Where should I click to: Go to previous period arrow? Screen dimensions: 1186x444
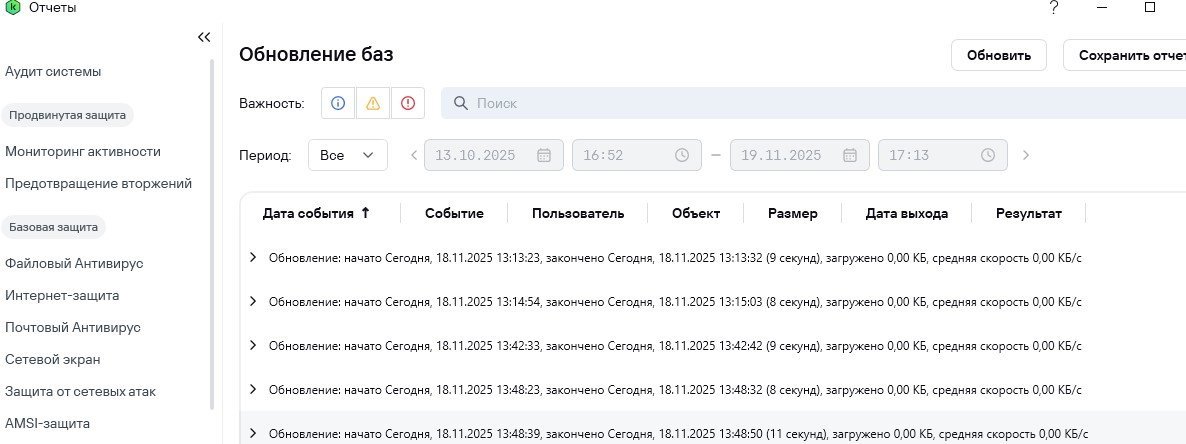click(x=414, y=155)
